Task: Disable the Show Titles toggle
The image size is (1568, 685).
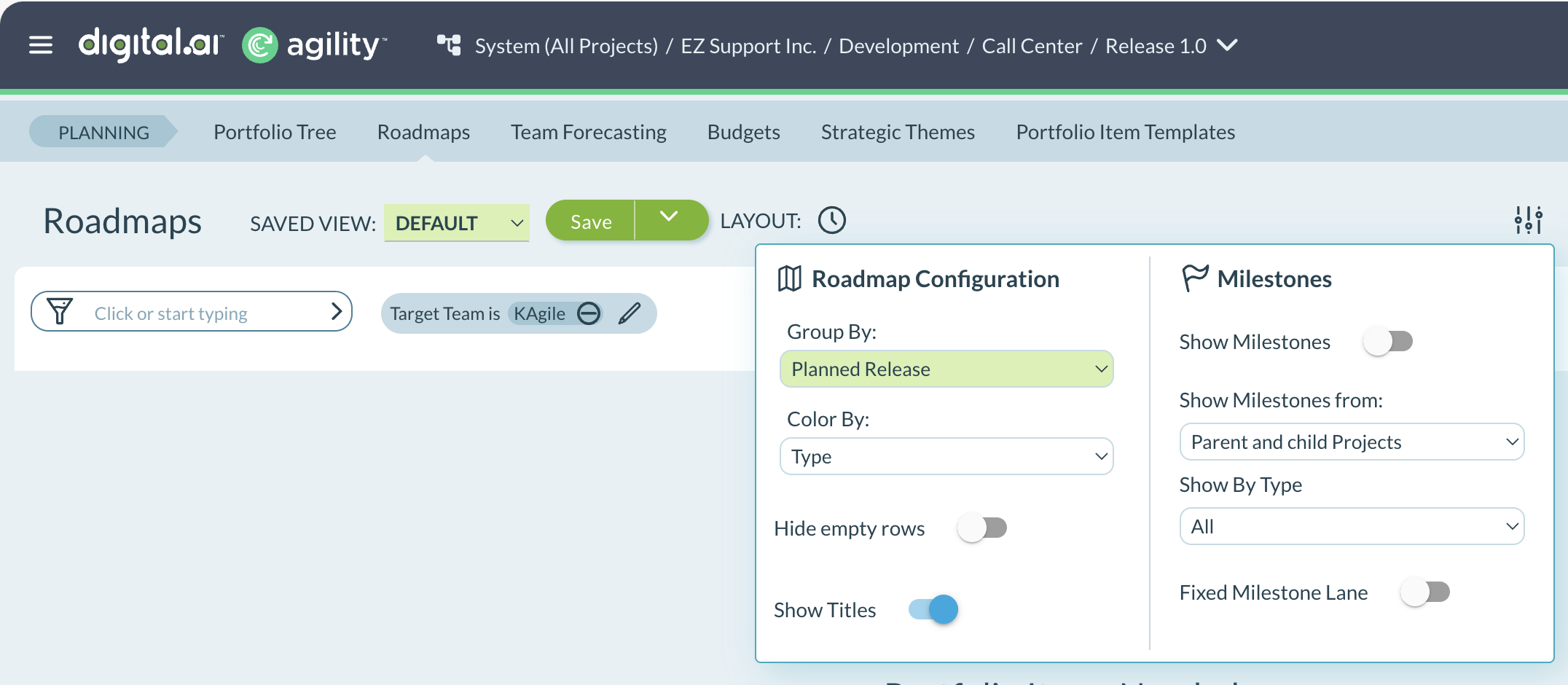Action: click(933, 610)
